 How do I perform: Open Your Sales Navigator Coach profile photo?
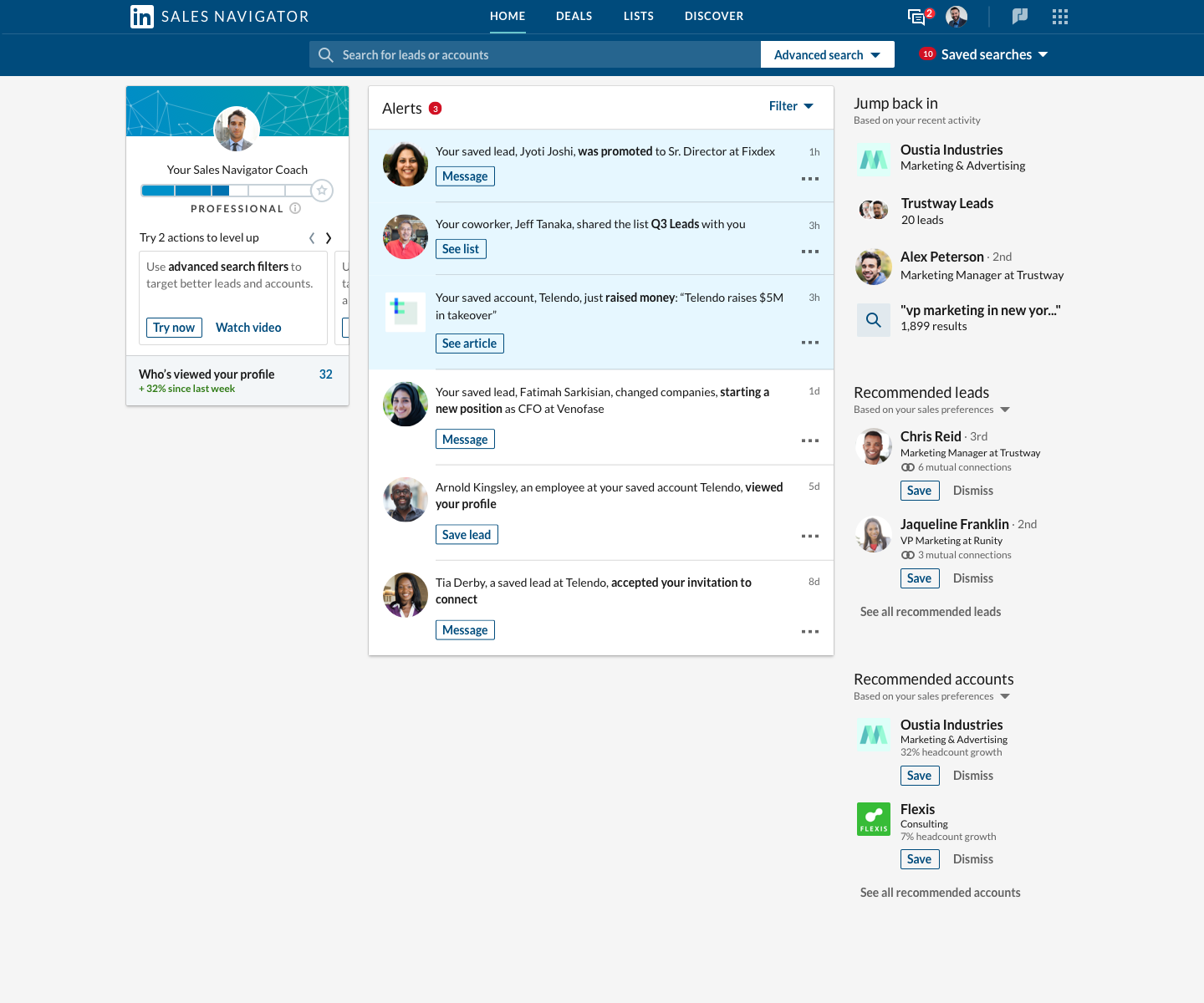(237, 129)
